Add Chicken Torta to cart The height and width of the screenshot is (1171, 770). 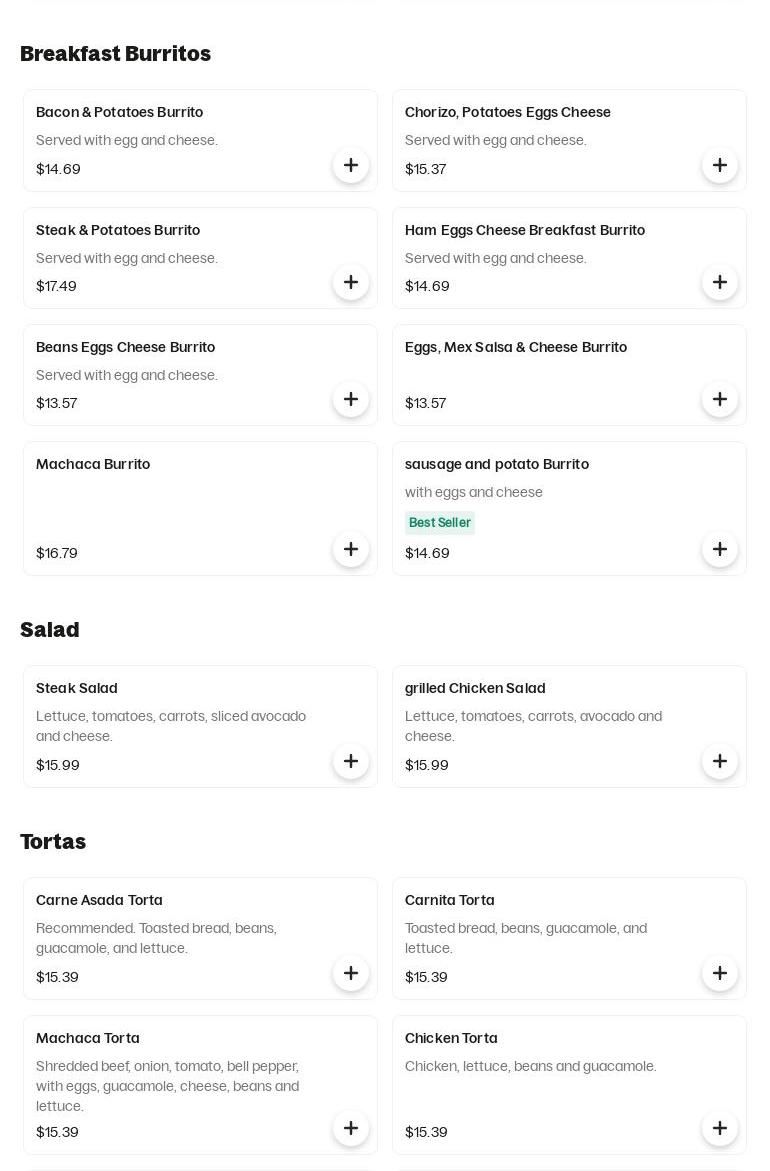(x=720, y=1128)
